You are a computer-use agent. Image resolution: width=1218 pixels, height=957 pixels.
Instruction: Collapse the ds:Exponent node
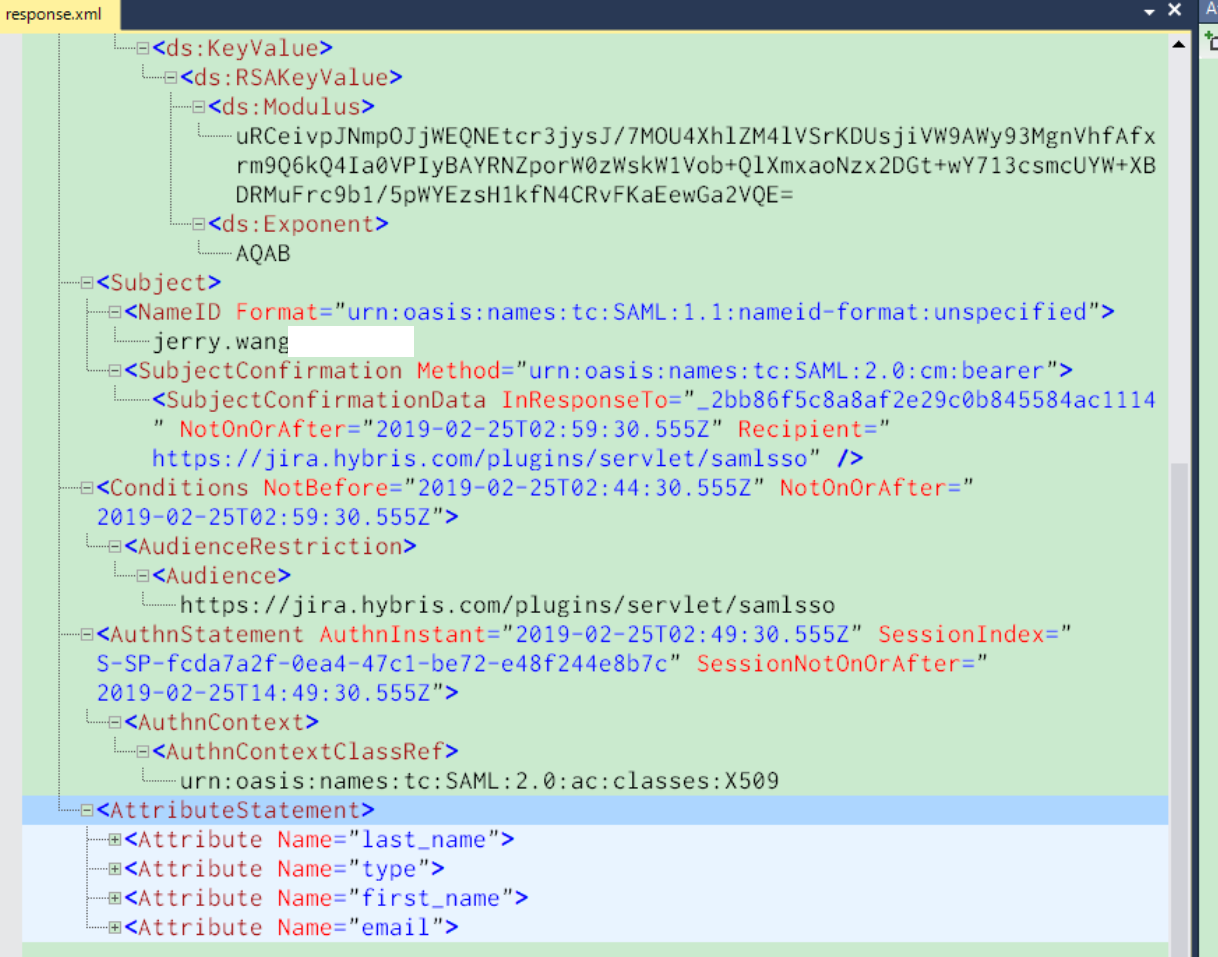tap(199, 224)
